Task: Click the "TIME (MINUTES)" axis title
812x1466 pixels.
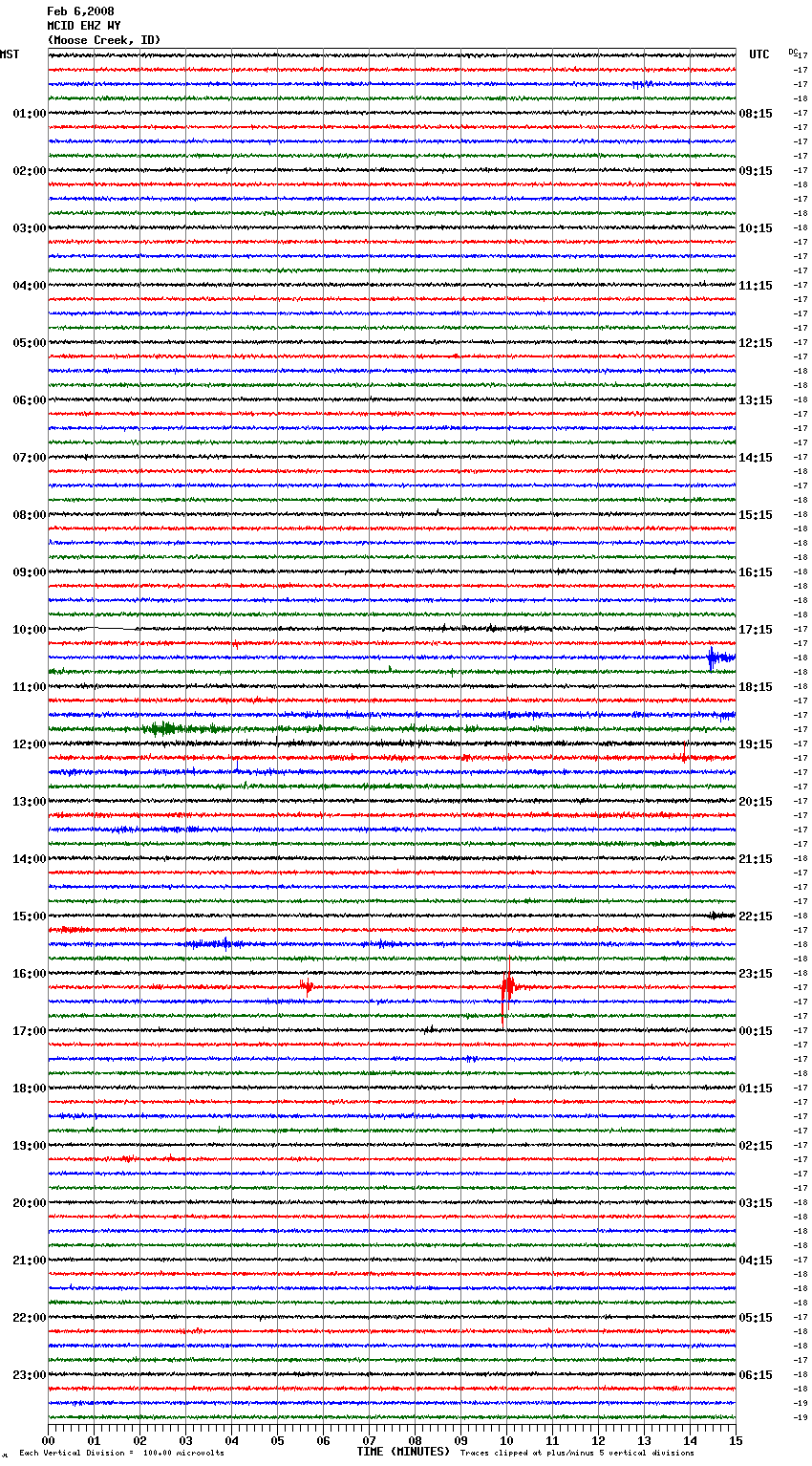Action: pos(403,1452)
